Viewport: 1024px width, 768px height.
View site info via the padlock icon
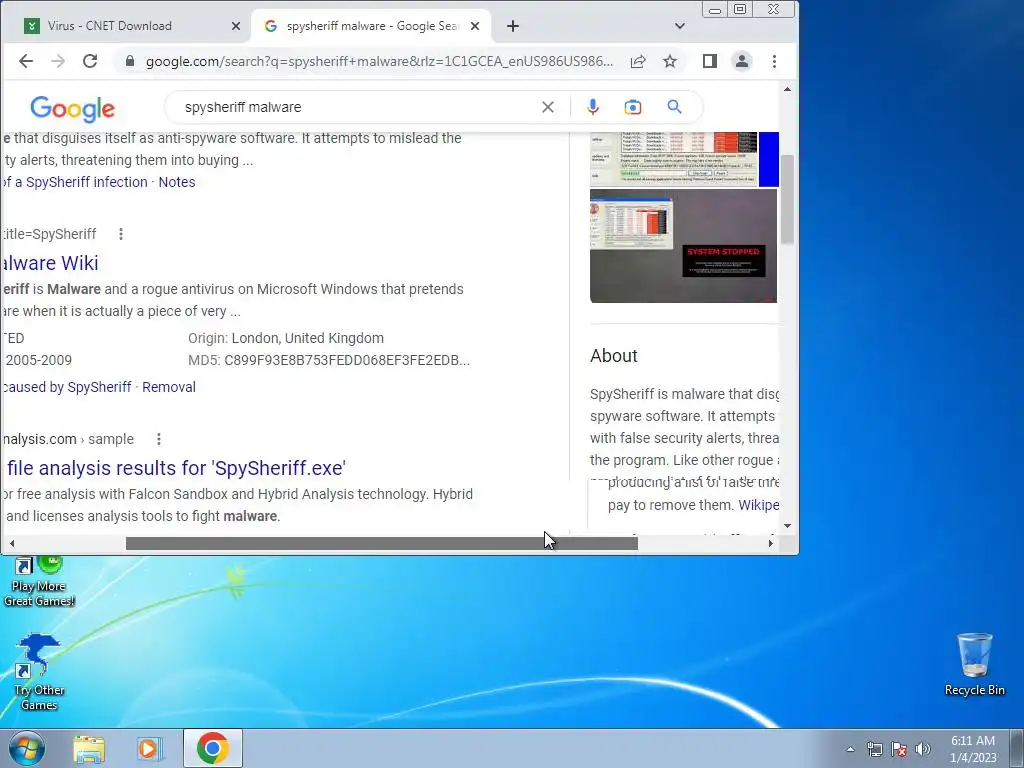130,61
